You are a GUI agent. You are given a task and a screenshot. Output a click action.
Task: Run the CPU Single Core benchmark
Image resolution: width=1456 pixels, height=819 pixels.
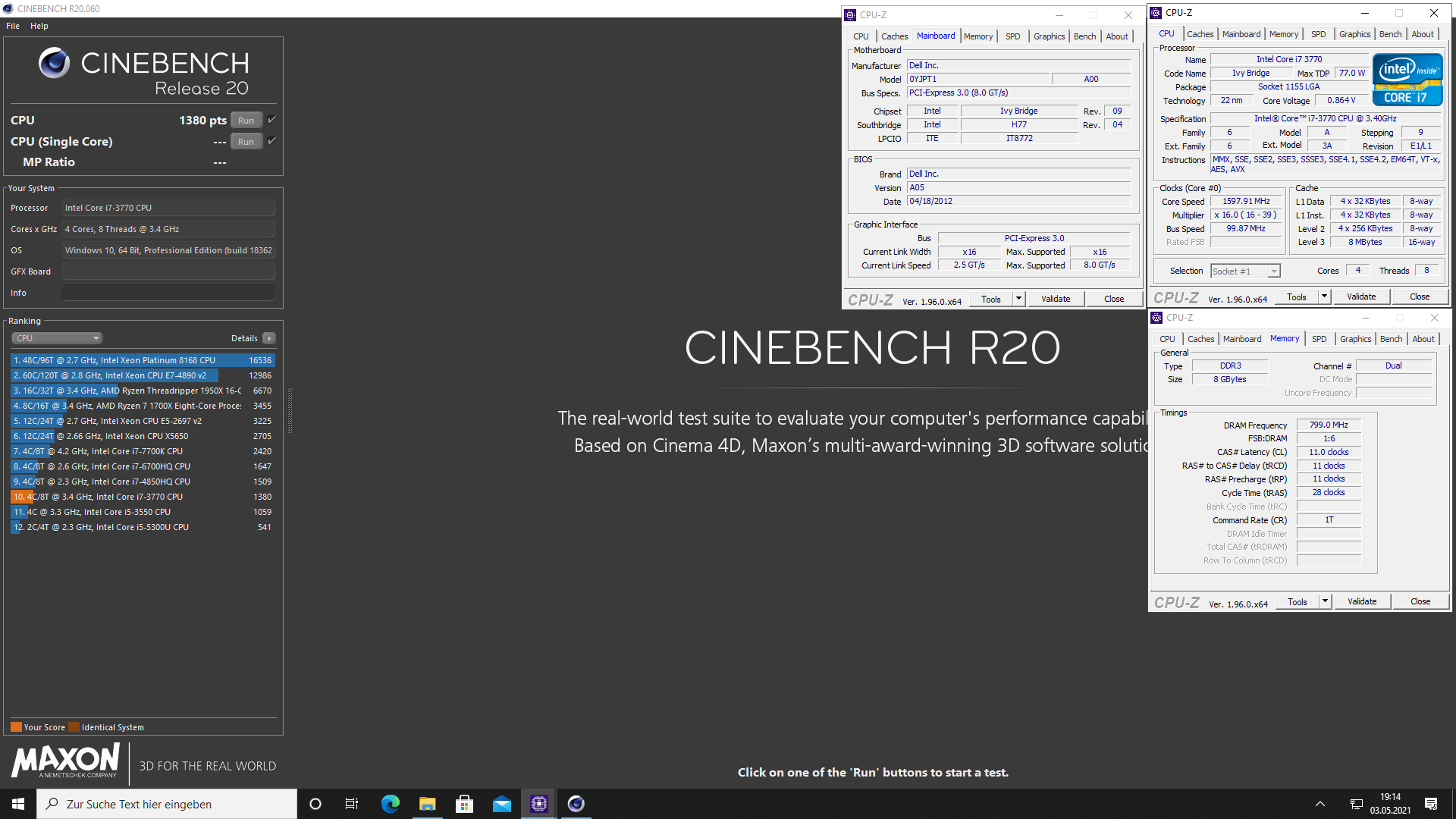pyautogui.click(x=246, y=142)
